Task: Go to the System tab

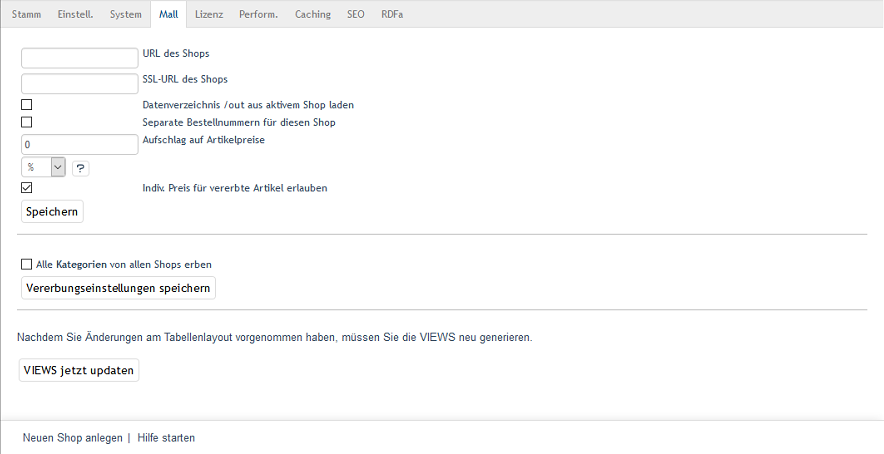Action: 126,15
